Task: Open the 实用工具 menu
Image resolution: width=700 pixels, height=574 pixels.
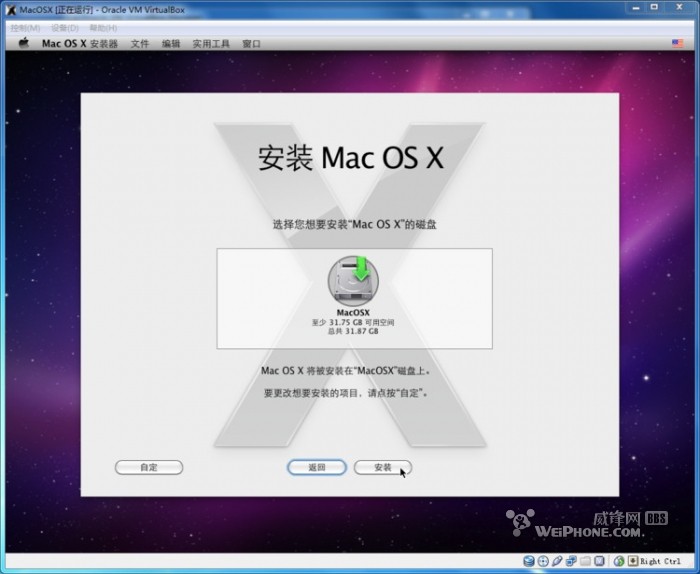Action: 211,44
